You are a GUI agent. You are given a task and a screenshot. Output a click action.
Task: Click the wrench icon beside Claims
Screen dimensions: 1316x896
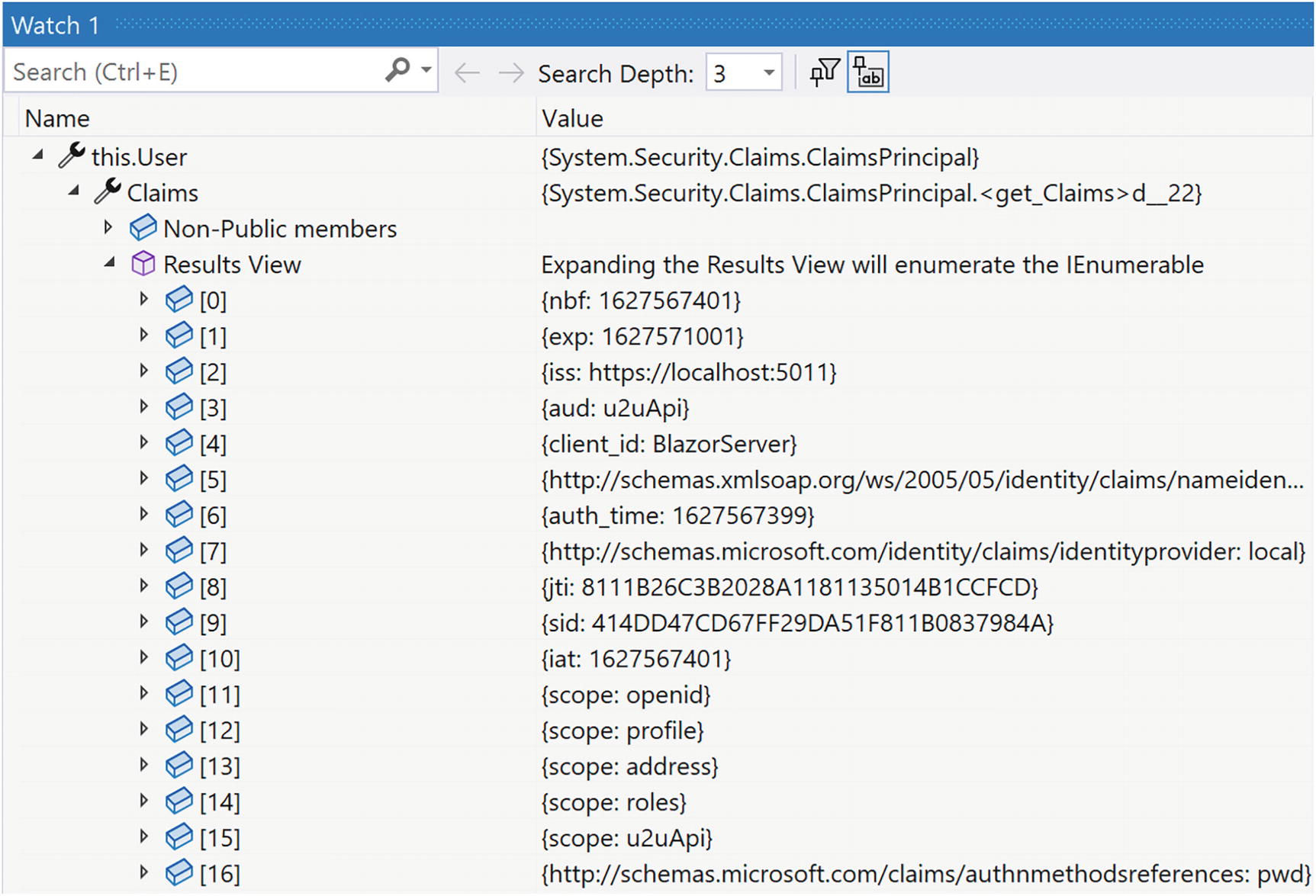(x=108, y=192)
